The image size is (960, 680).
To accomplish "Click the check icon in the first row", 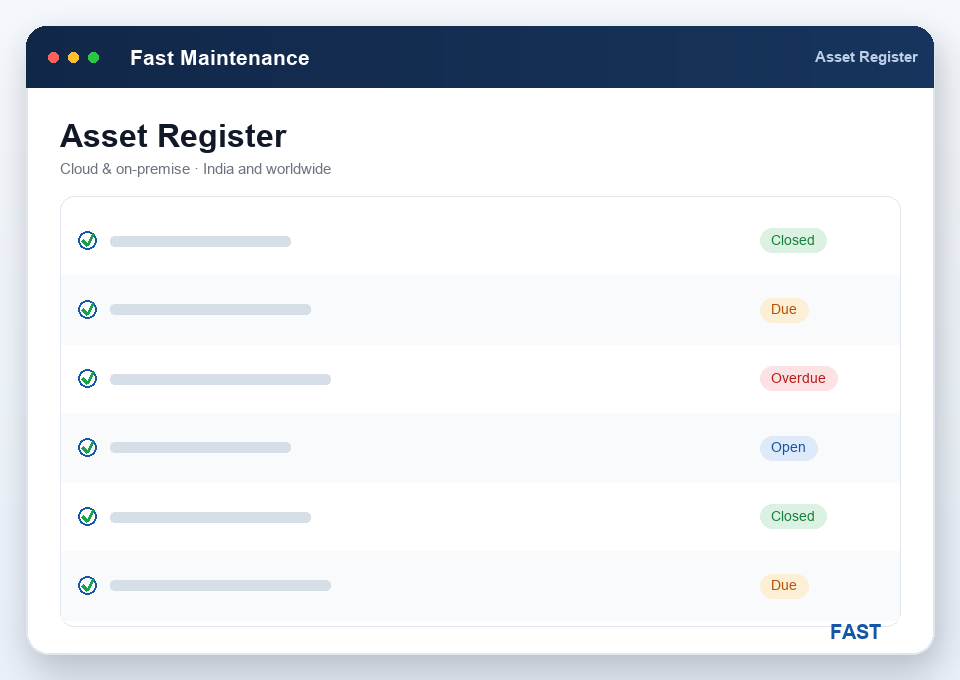I will click(88, 241).
